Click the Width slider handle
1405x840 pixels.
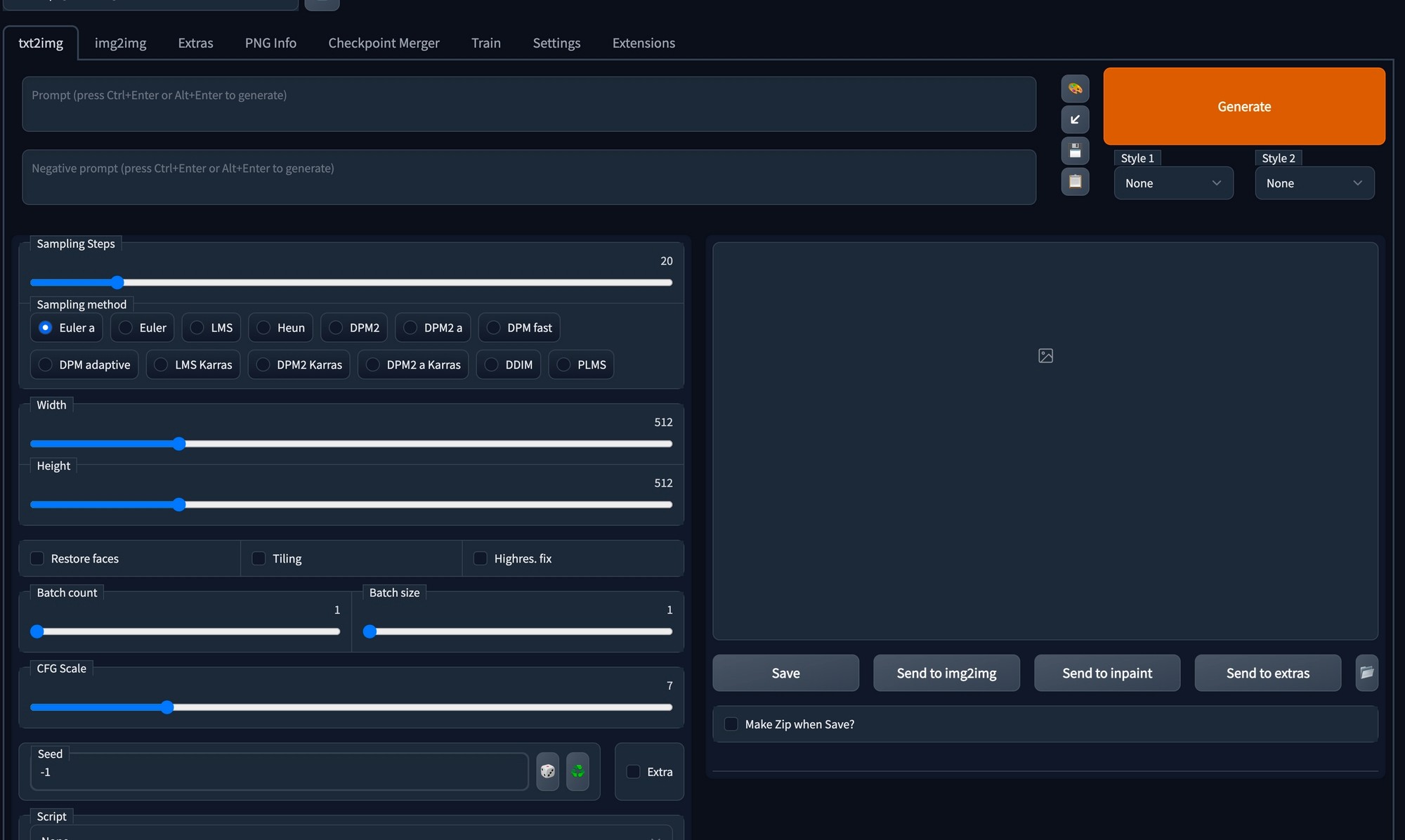[x=179, y=444]
